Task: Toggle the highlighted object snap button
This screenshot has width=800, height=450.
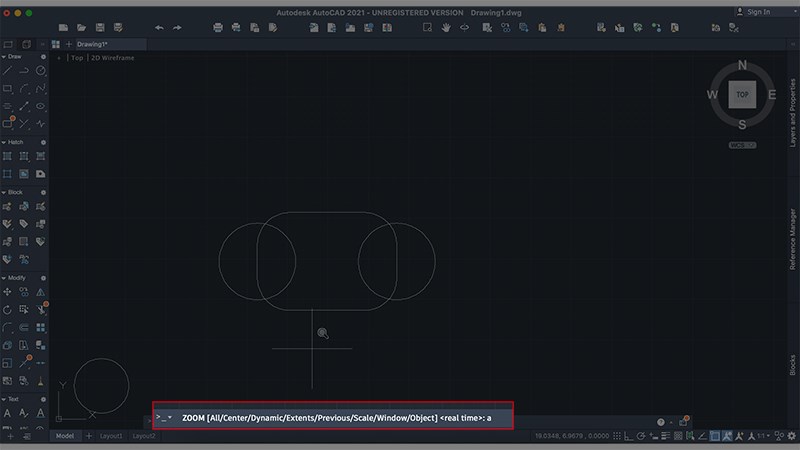Action: (x=715, y=436)
